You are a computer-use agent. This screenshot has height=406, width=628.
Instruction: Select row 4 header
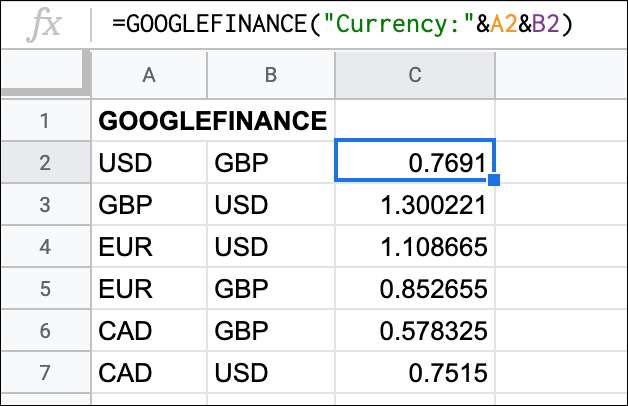pyautogui.click(x=45, y=246)
